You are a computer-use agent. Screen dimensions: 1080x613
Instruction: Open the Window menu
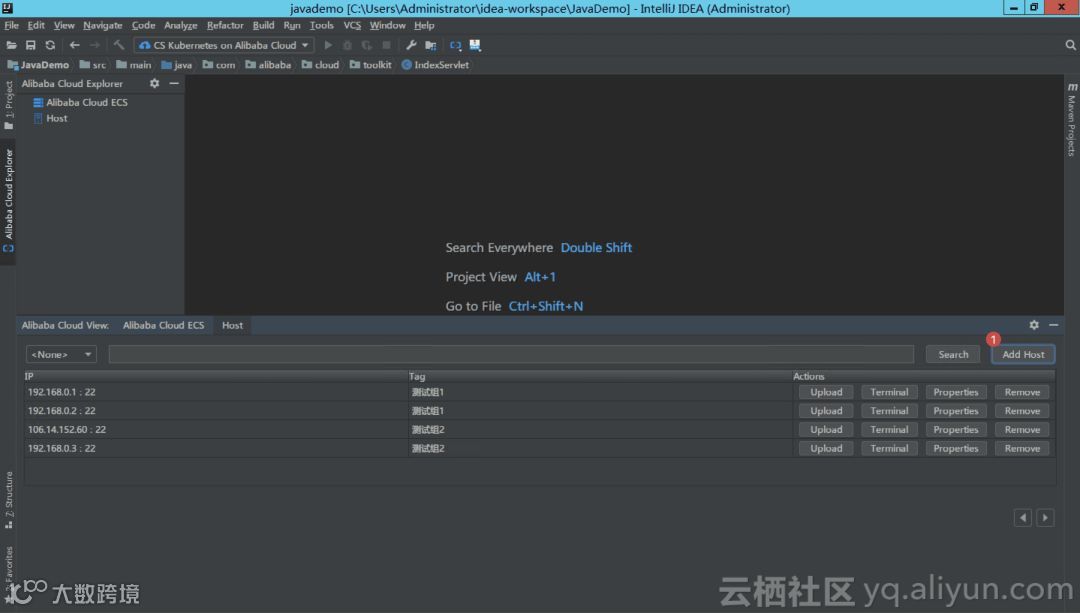click(388, 25)
